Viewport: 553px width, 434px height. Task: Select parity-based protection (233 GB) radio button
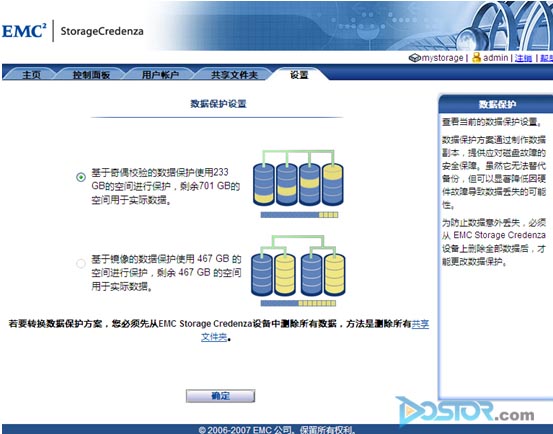coord(81,177)
